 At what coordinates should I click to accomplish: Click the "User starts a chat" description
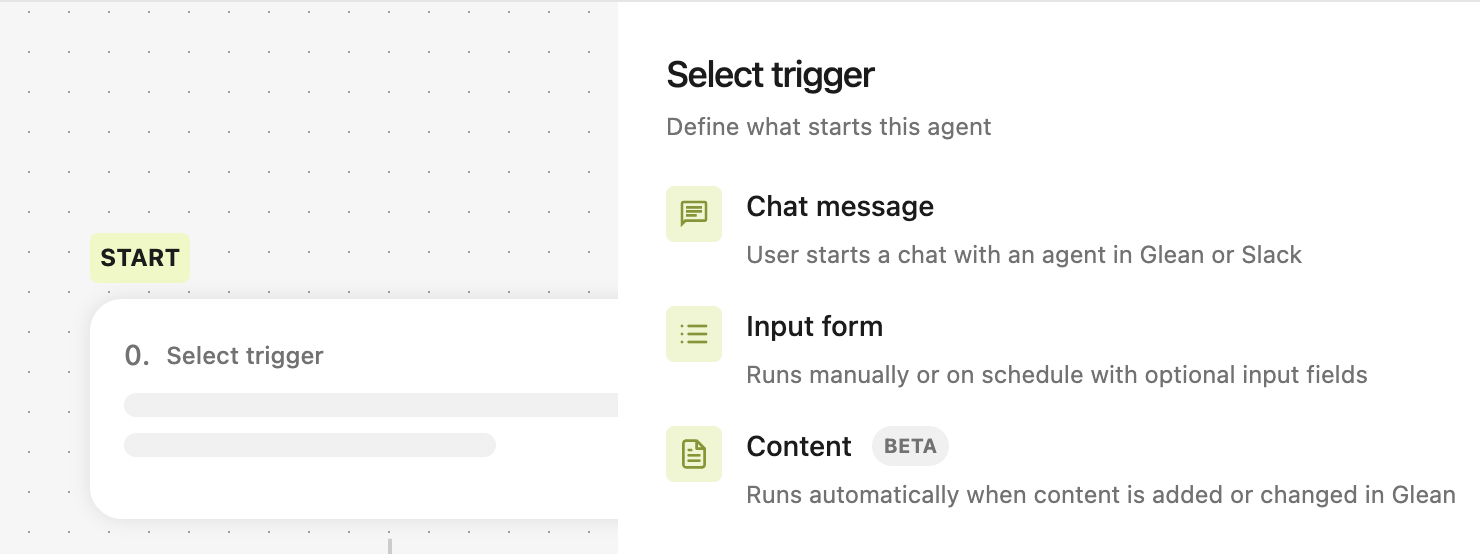(x=1024, y=255)
